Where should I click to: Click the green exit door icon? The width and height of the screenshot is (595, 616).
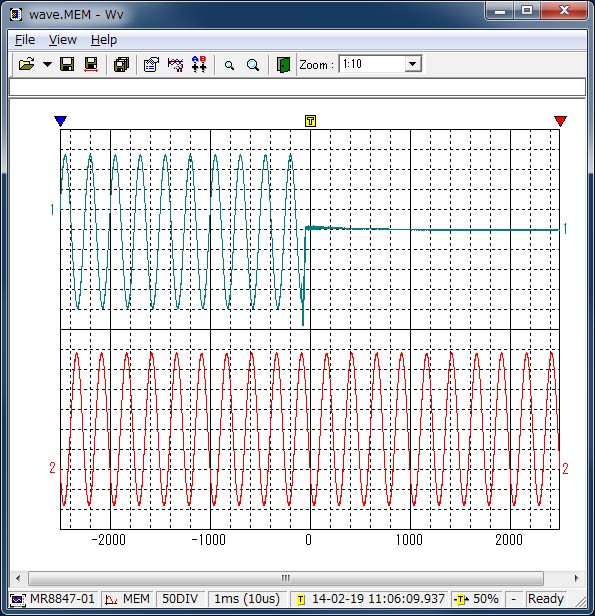(283, 64)
